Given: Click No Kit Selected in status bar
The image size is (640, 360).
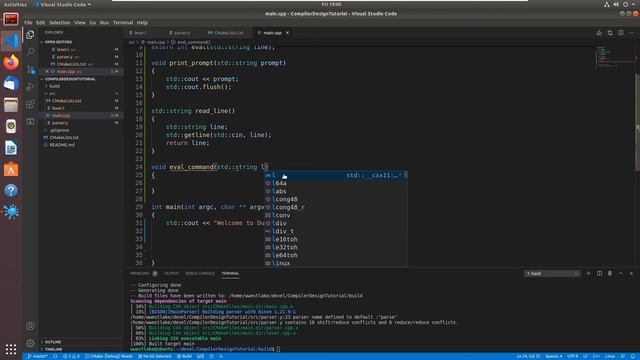Looking at the screenshot, I should coord(154,356).
